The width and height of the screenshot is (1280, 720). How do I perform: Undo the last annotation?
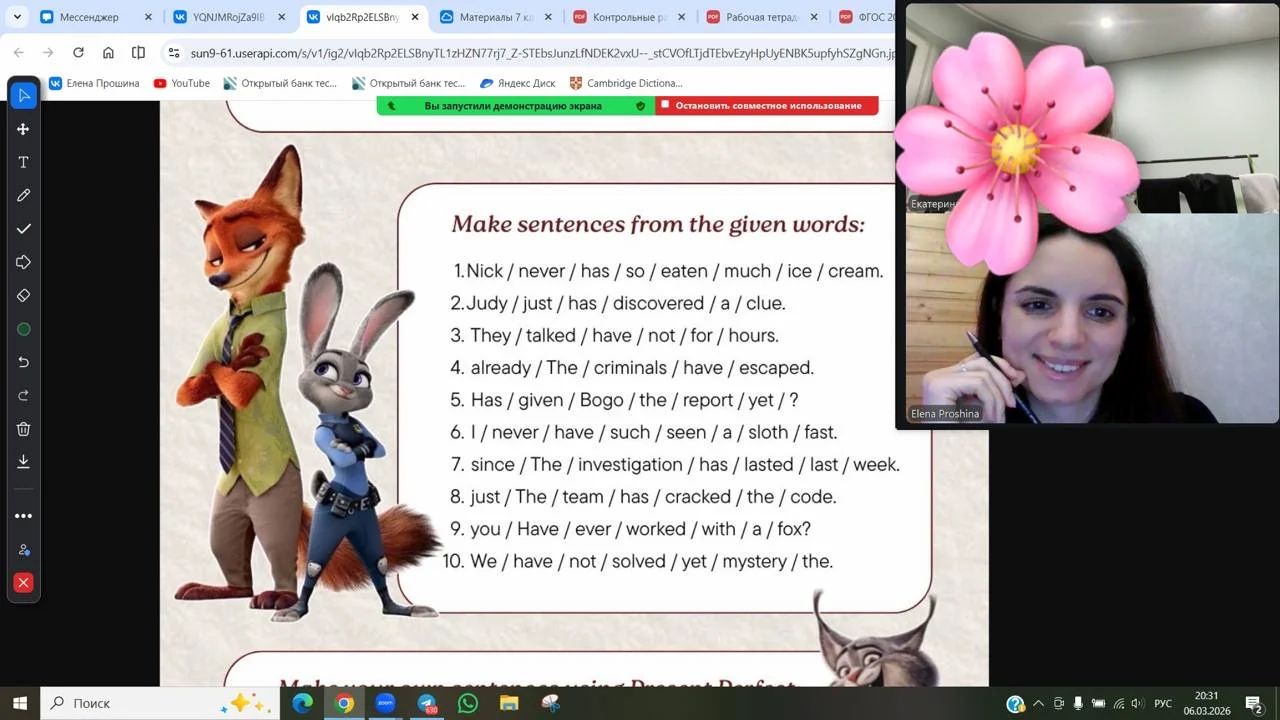point(24,362)
